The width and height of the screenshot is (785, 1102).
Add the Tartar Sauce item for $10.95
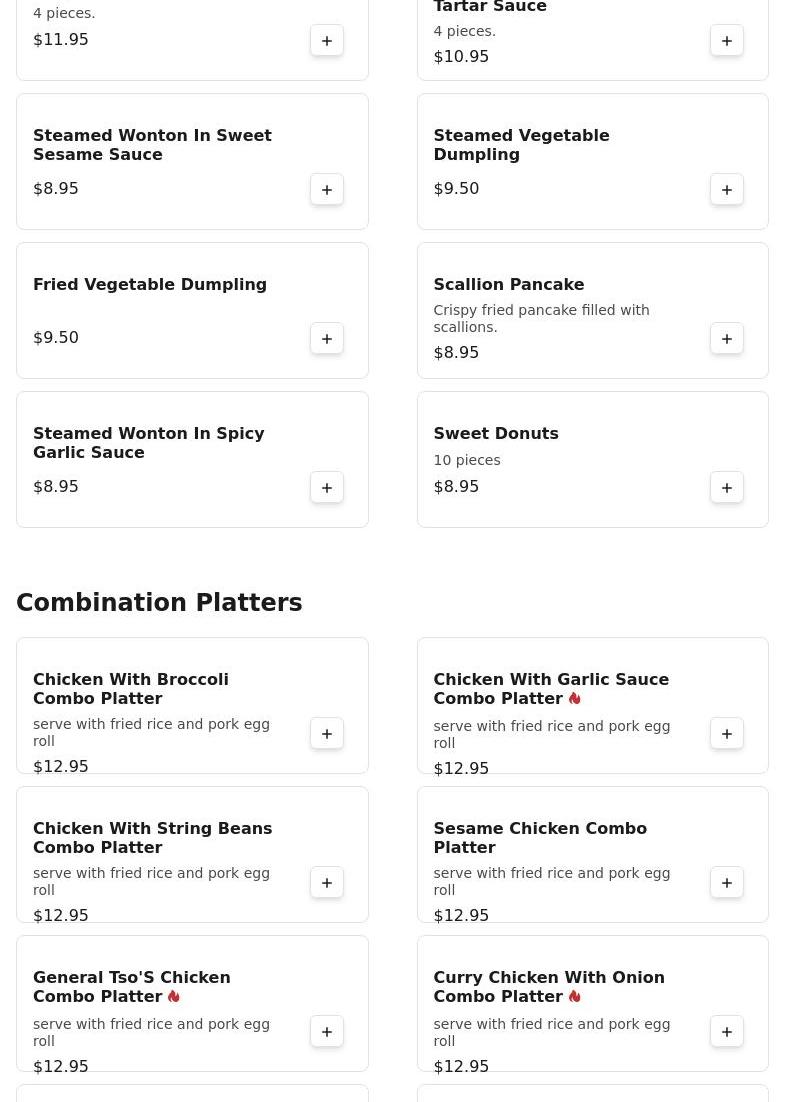pos(727,40)
